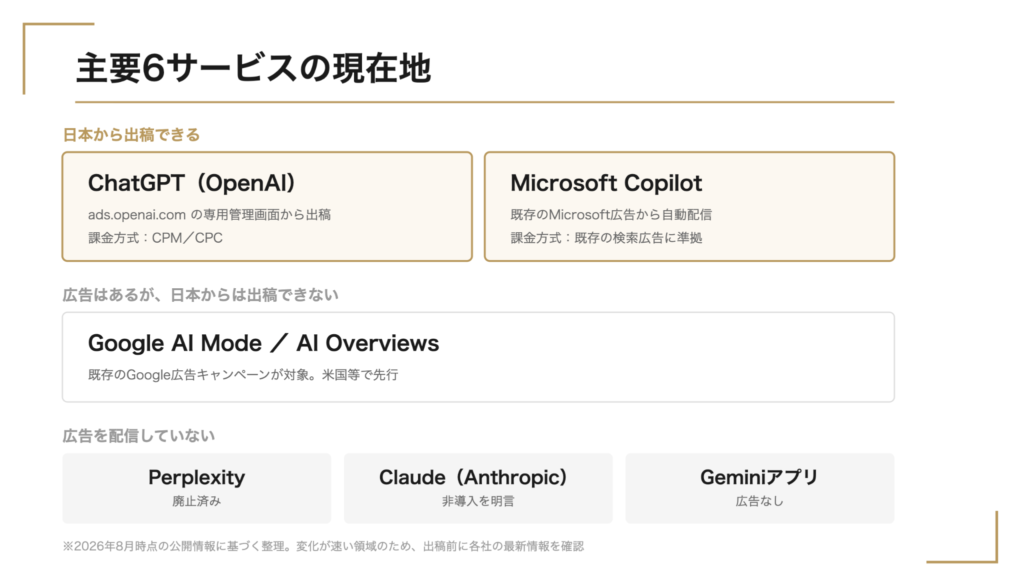
Task: Select the line 課金方式:CPM/CPC
Action: click(155, 238)
